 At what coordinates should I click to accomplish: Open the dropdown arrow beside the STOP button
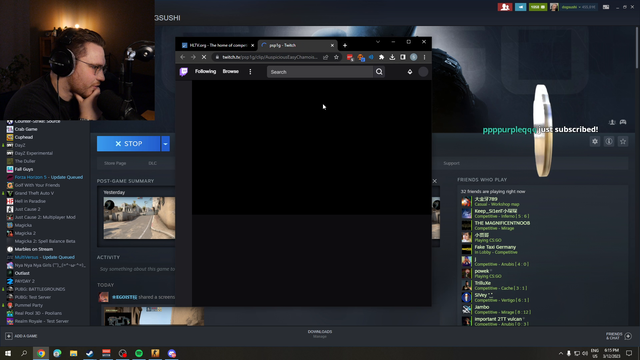click(x=165, y=144)
